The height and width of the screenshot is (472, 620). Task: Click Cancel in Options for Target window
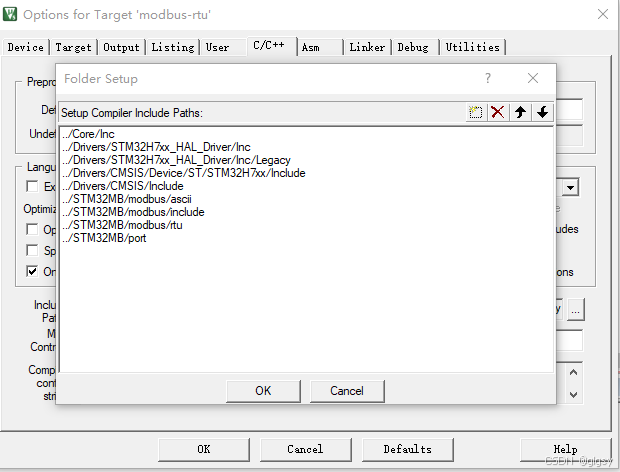[x=305, y=449]
